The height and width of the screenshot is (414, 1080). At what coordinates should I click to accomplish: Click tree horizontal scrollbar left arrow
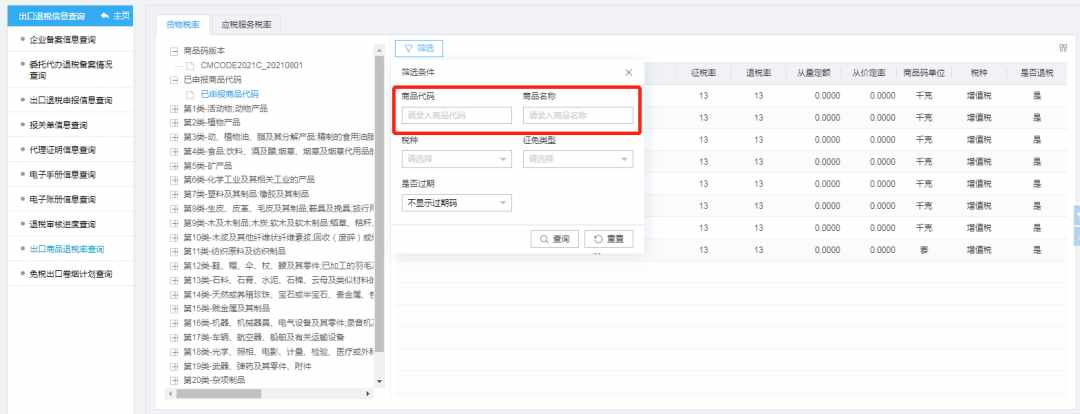pyautogui.click(x=170, y=394)
